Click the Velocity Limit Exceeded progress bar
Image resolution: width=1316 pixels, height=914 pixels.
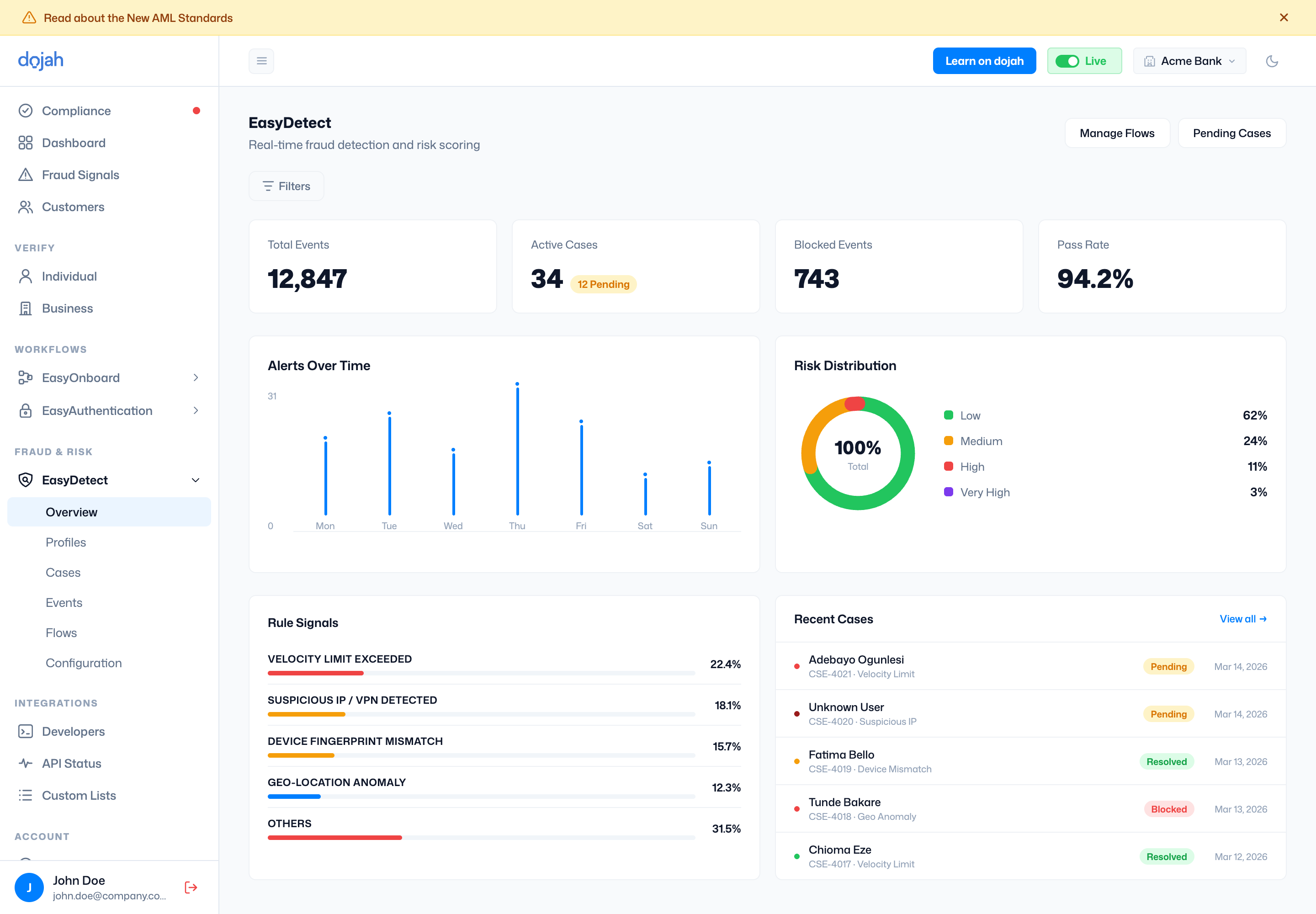click(x=481, y=674)
